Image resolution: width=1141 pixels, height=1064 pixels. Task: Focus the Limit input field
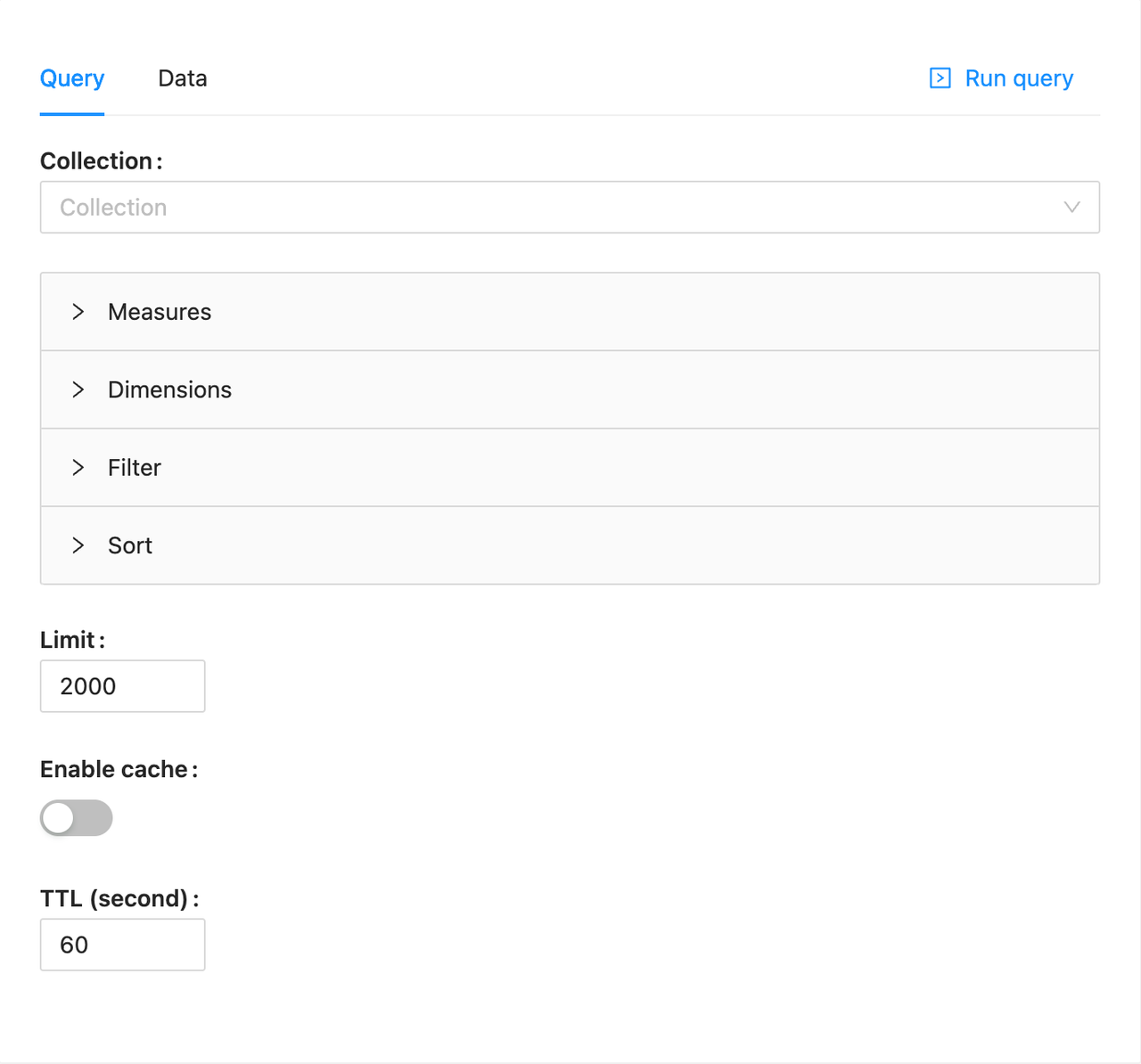pos(123,686)
